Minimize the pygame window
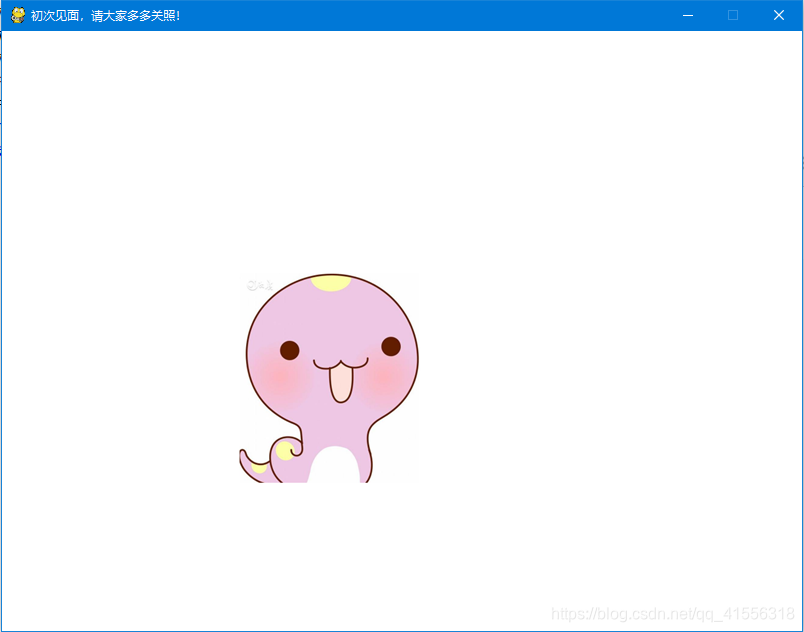Image resolution: width=804 pixels, height=632 pixels. coord(688,15)
